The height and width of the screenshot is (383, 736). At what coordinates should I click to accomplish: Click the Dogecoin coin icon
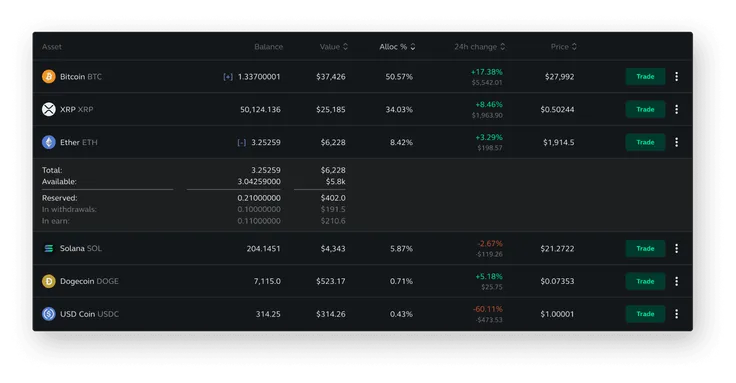pos(49,281)
